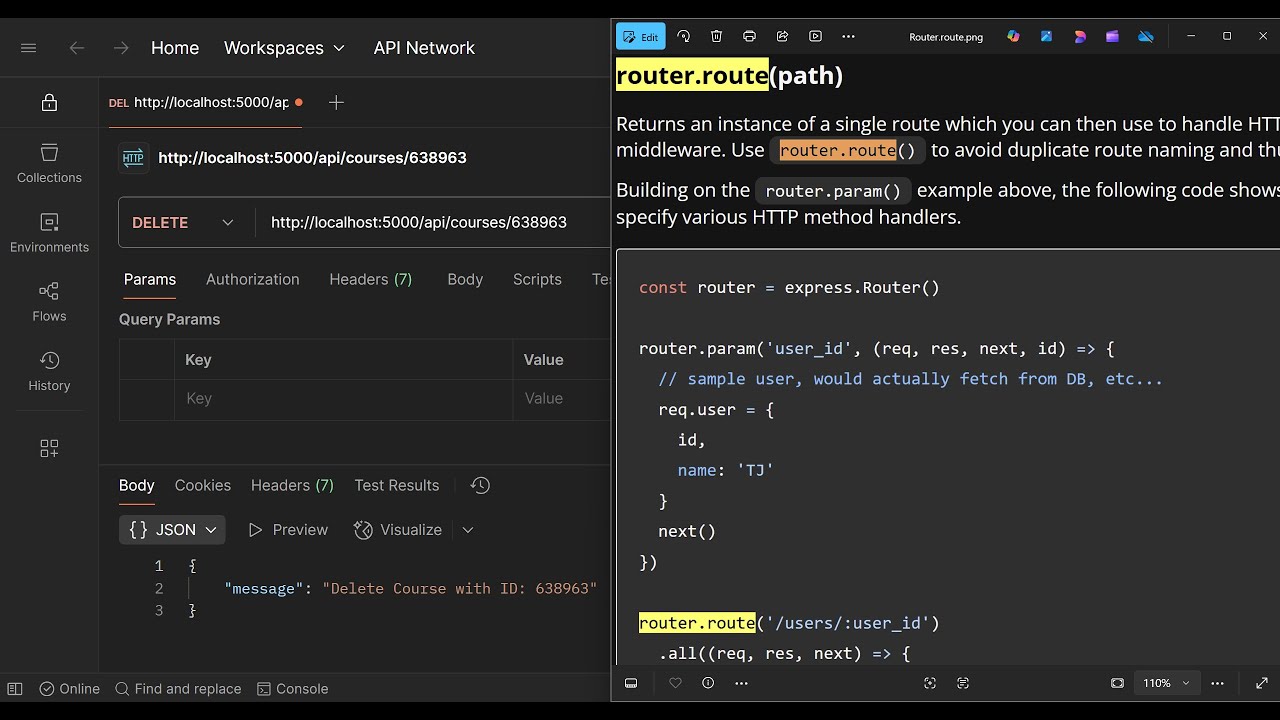This screenshot has width=1280, height=720.
Task: Click the Router.route.png file name
Action: 946,37
